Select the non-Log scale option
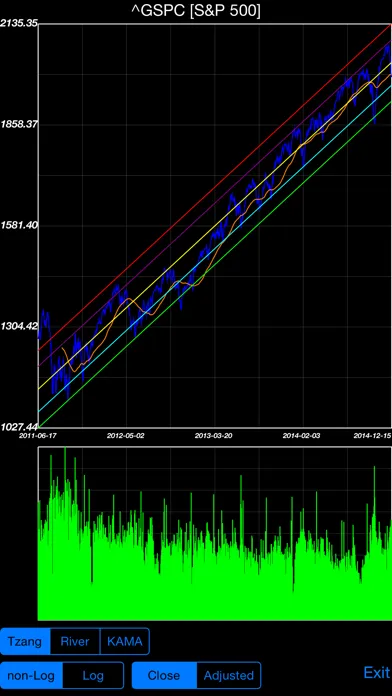The image size is (392, 696). tap(32, 676)
